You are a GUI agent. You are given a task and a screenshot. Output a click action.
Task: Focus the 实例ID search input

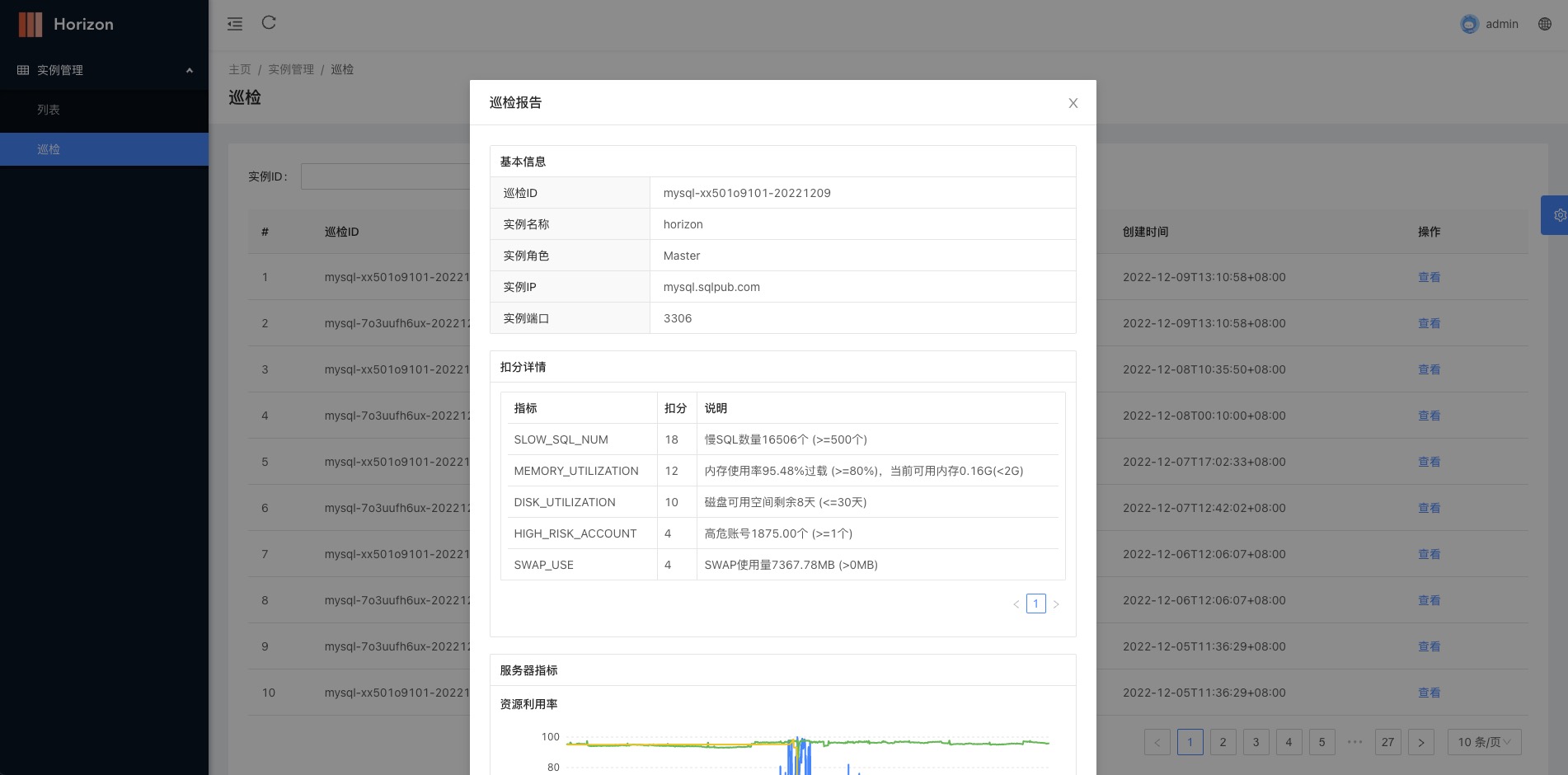(x=385, y=176)
